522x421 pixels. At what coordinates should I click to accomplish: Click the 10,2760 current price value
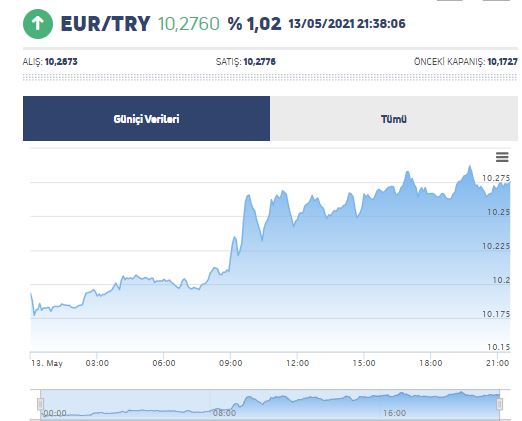tap(189, 24)
